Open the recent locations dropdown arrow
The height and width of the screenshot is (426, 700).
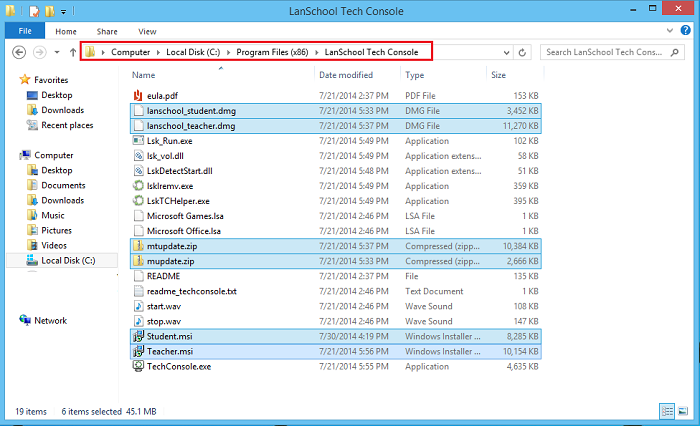[57, 52]
